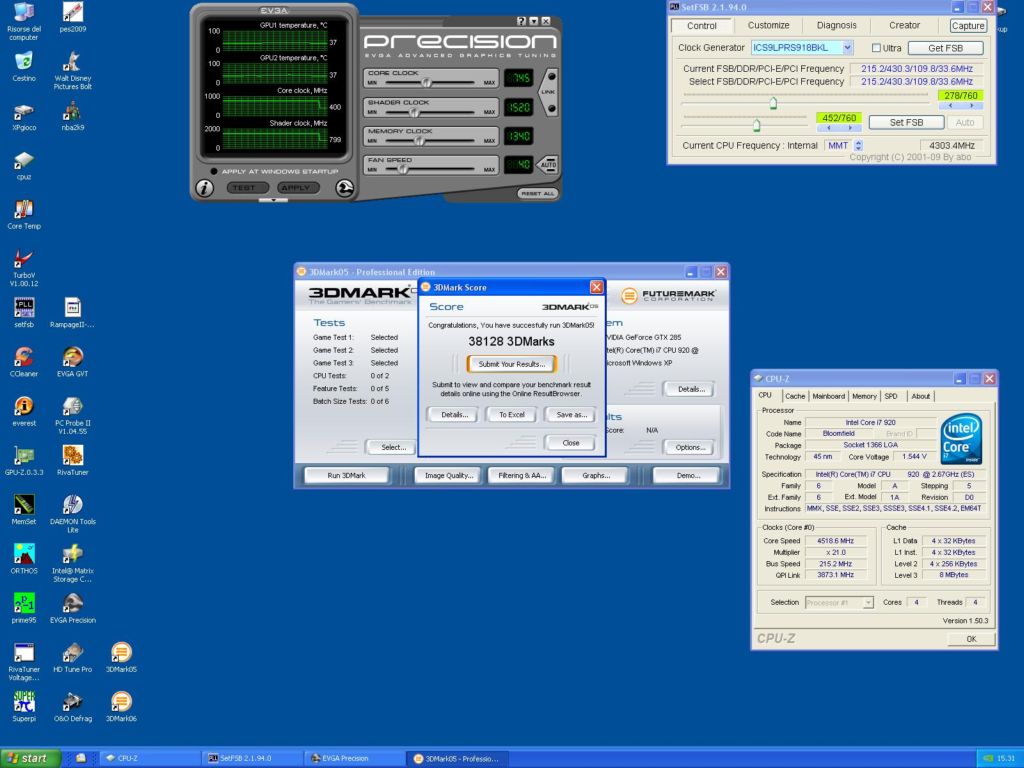Select the XPgioco desktop icon
The height and width of the screenshot is (768, 1024).
click(24, 116)
